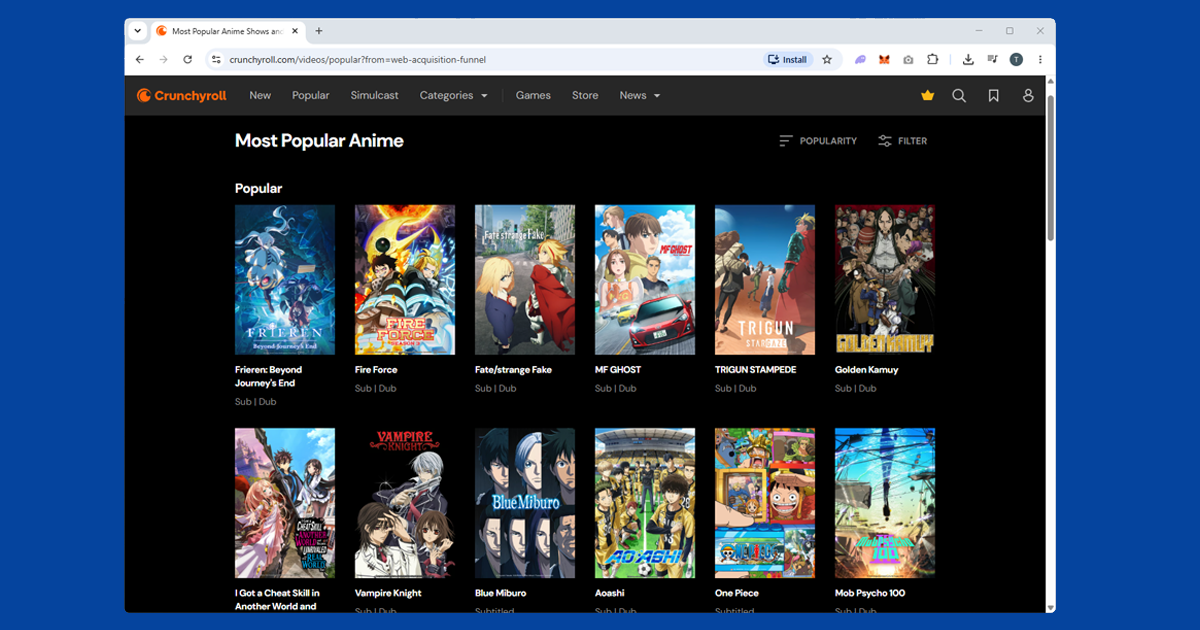The height and width of the screenshot is (630, 1200).
Task: Select the Blue Miburo poster
Action: point(525,503)
